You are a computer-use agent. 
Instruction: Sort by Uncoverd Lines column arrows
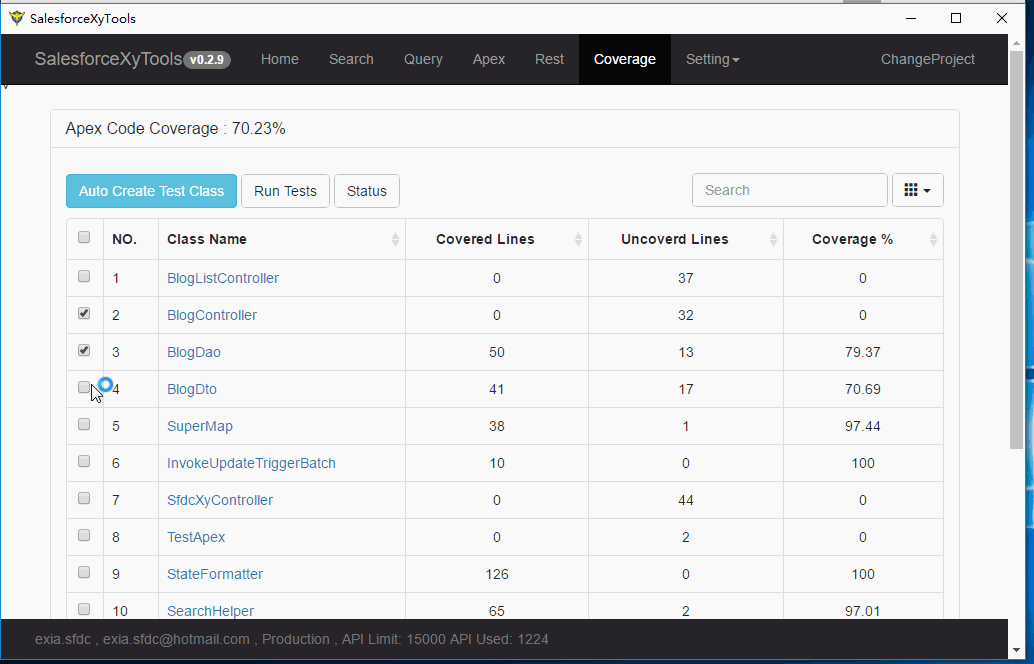(x=773, y=239)
